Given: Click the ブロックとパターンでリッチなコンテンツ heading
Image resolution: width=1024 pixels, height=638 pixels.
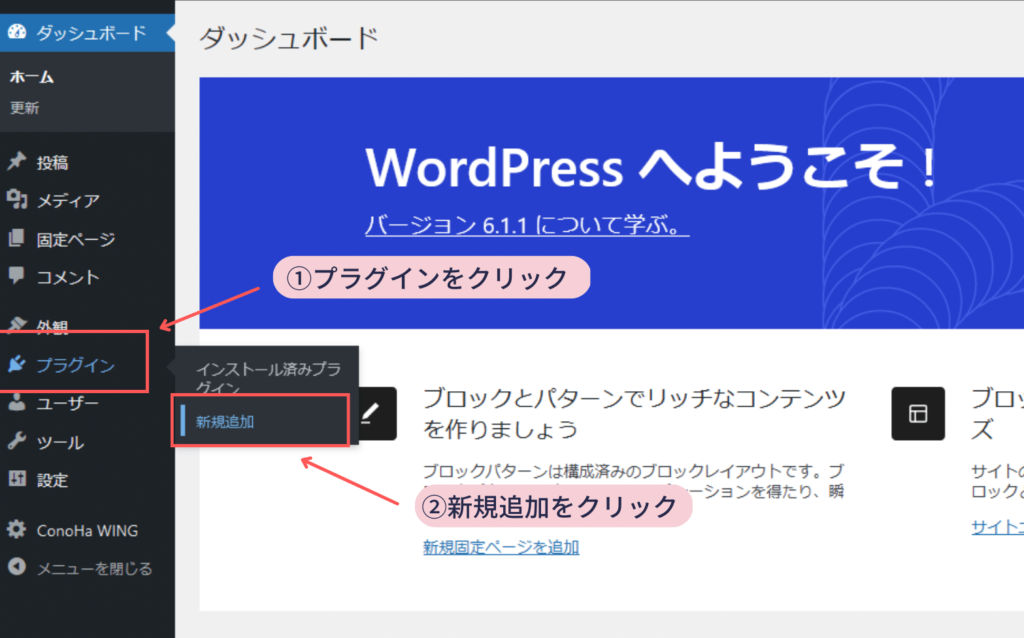Looking at the screenshot, I should coord(634,413).
